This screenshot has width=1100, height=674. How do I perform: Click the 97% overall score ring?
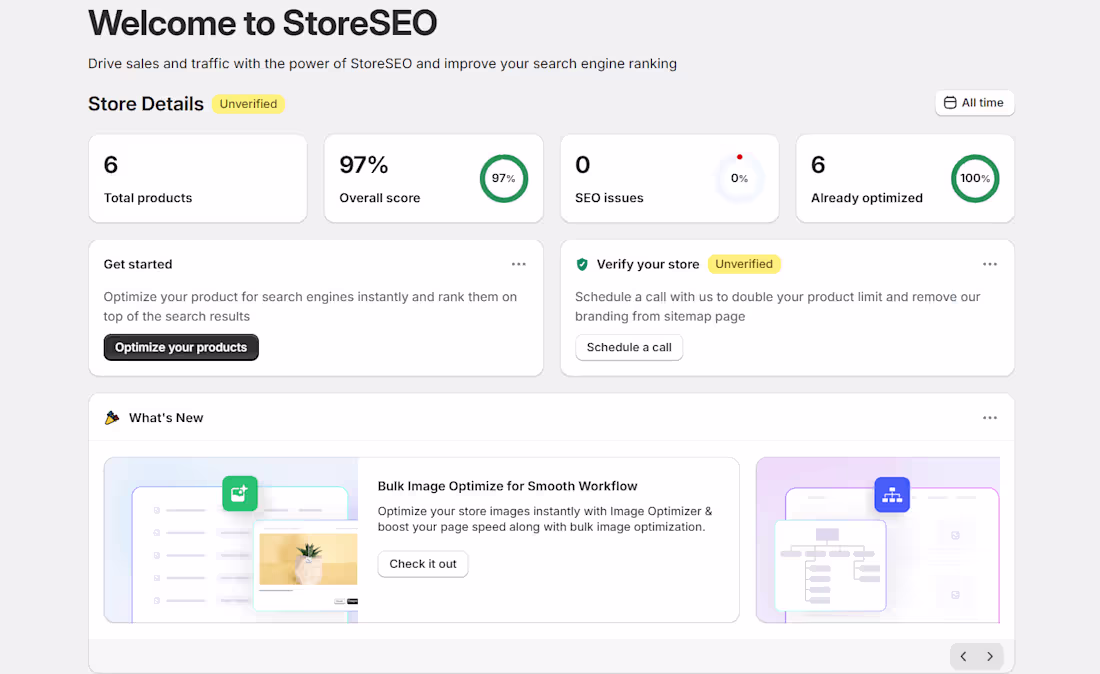coord(504,178)
